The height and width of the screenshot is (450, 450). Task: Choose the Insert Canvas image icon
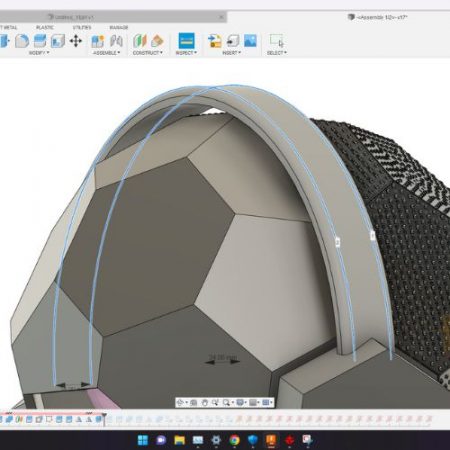pyautogui.click(x=250, y=41)
